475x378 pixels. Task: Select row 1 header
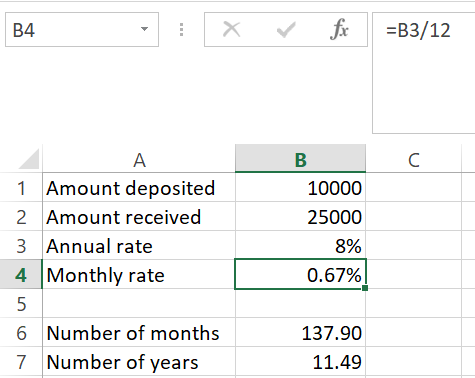21,187
